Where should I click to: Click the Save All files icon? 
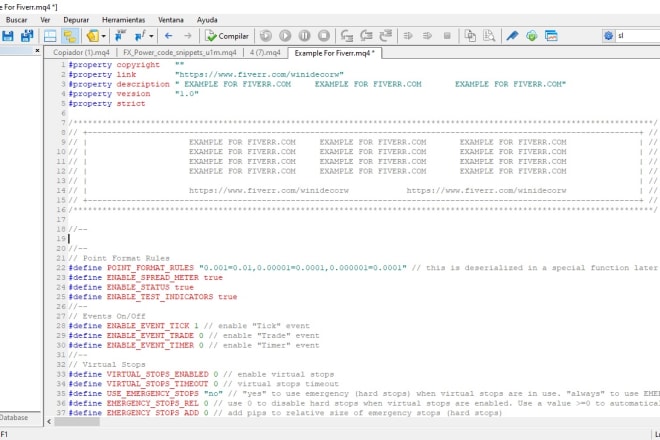click(27, 36)
